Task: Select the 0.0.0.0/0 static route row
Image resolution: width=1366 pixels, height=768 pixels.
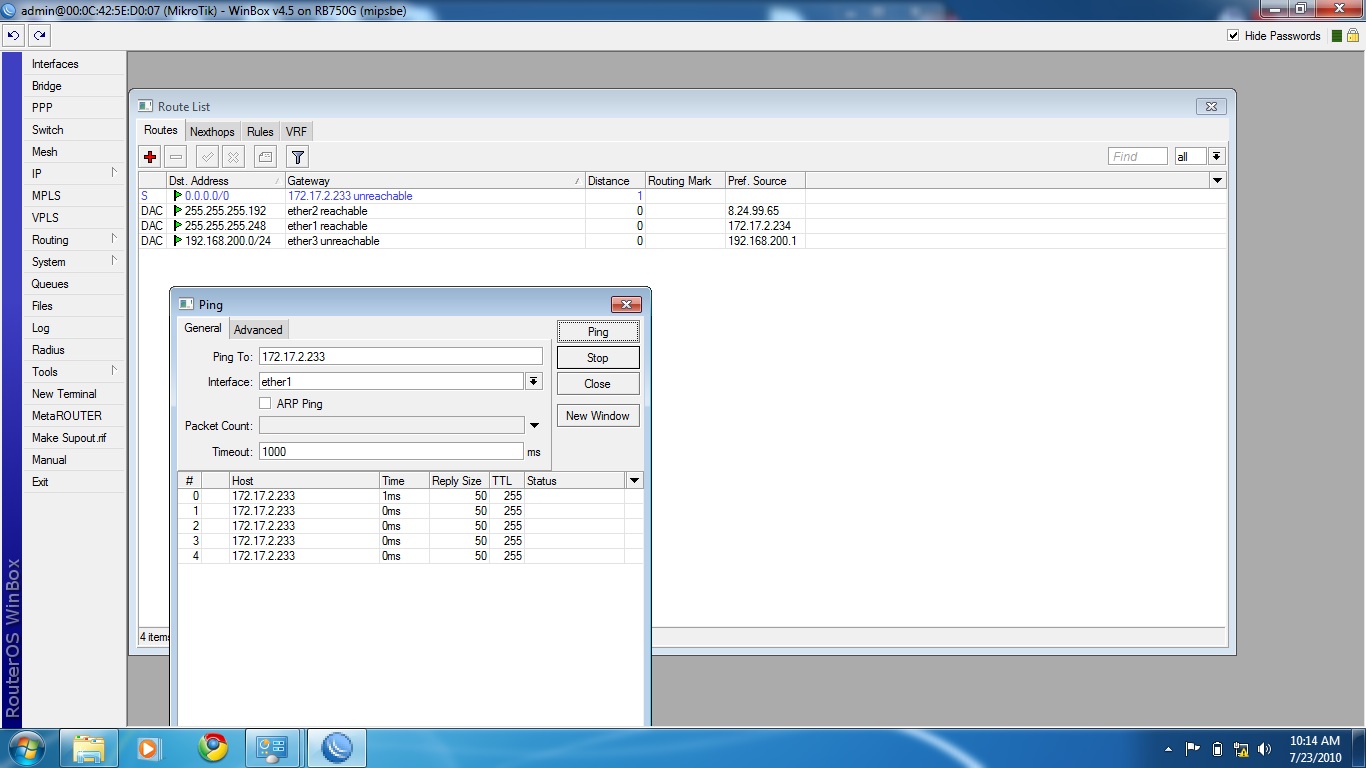Action: (682, 196)
